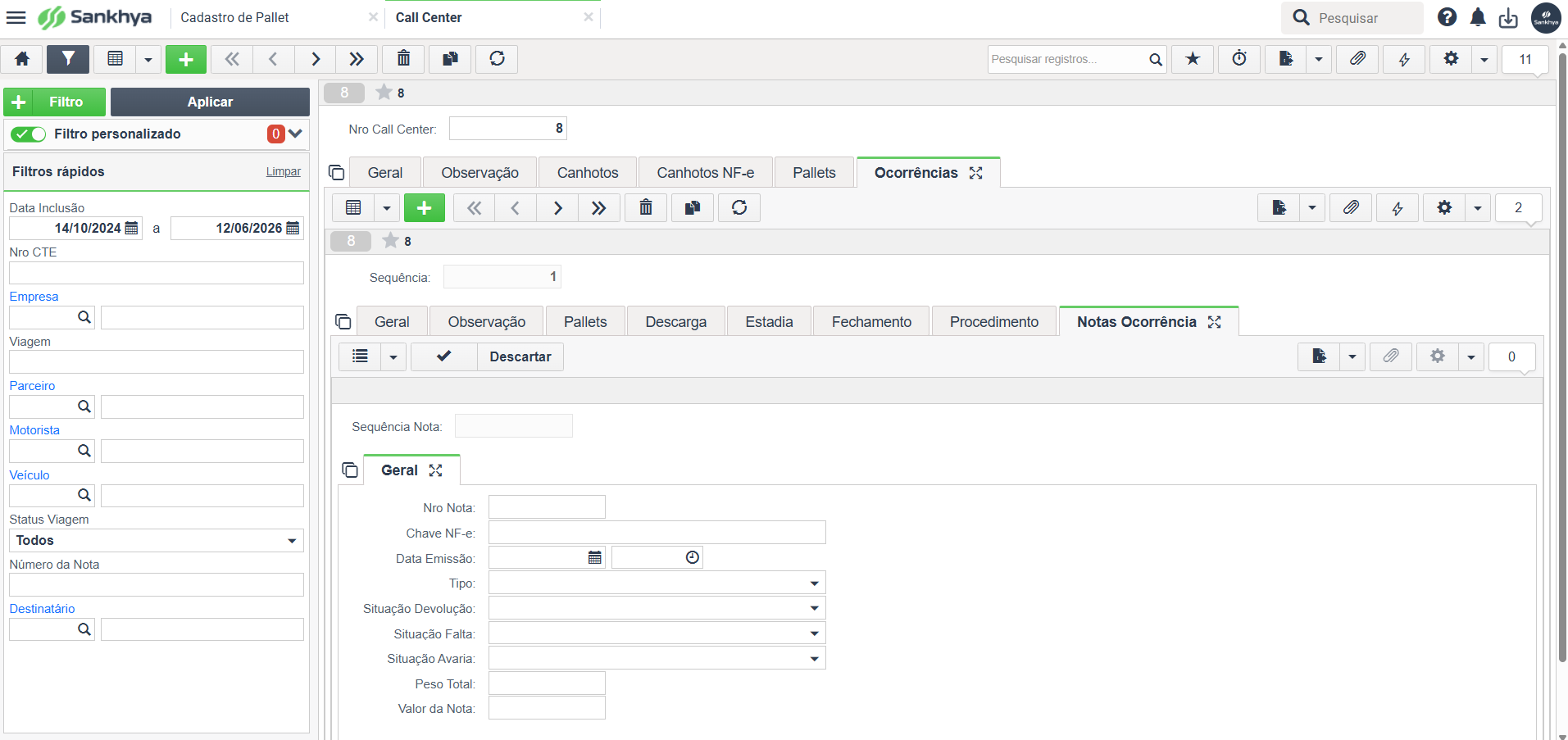Go to next Ocorrências record
Viewport: 1568px width, 740px height.
(557, 208)
